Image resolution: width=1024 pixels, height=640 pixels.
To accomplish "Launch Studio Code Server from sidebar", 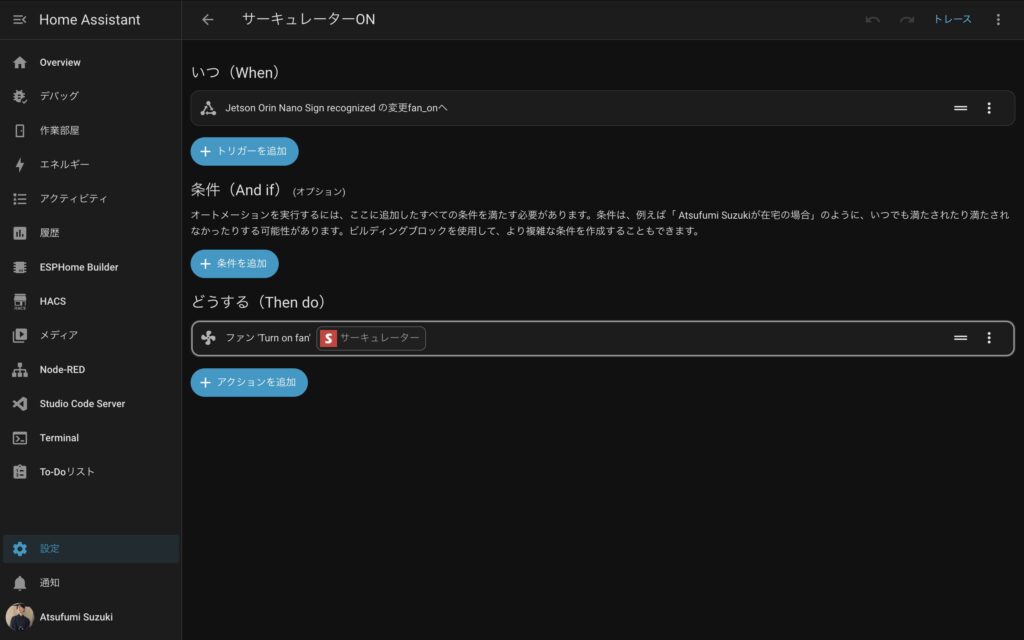I will point(82,404).
